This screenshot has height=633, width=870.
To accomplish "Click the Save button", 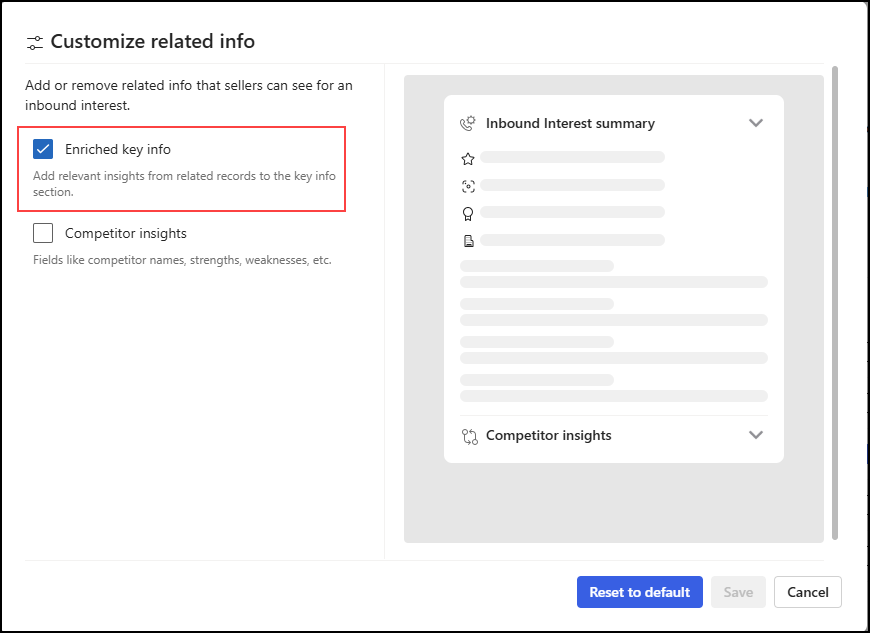I will tap(738, 592).
